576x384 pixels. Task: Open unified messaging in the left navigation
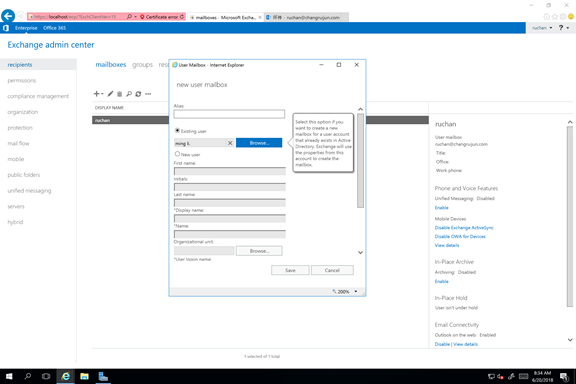29,191
